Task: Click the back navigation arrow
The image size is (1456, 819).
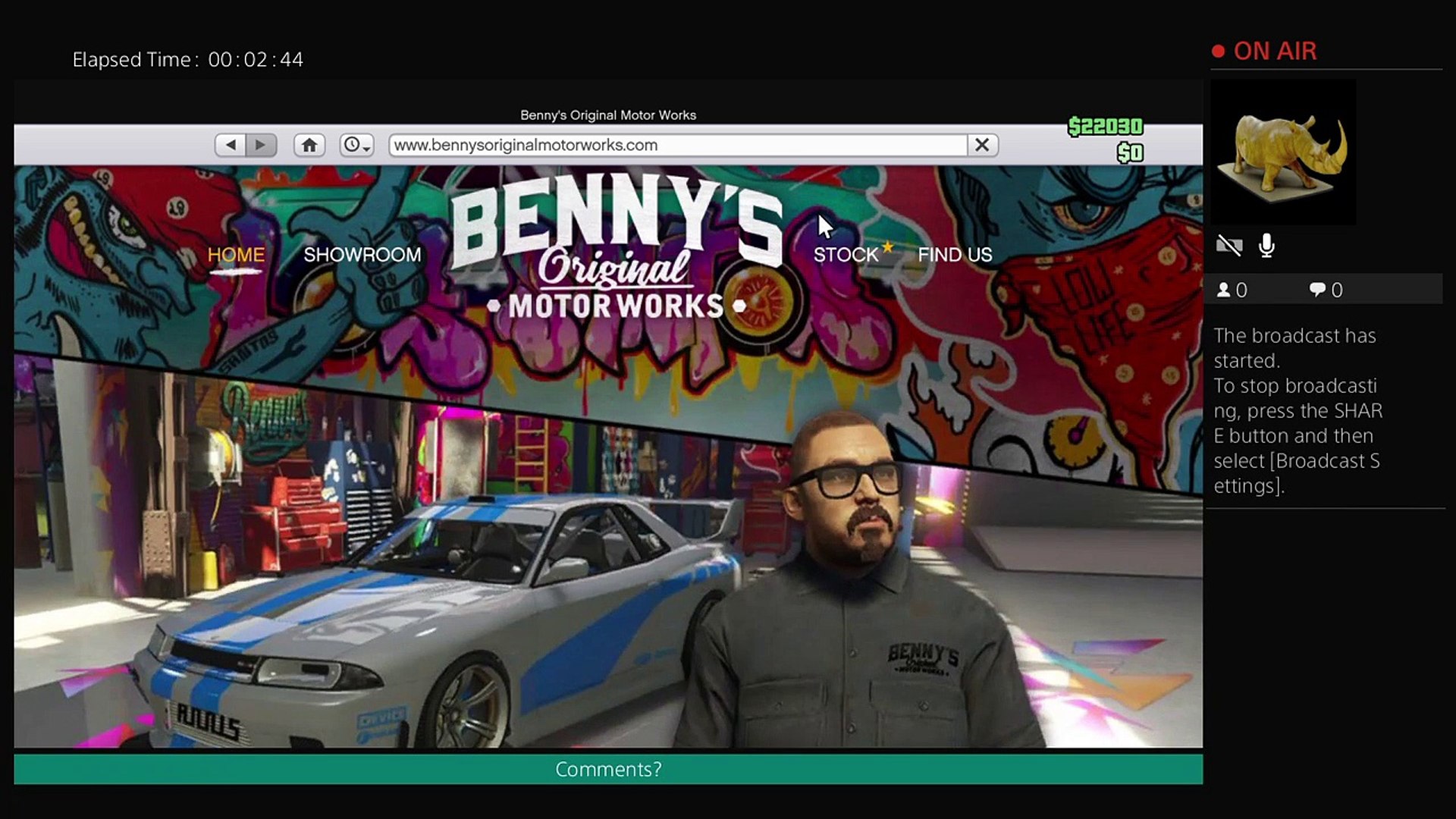Action: click(x=230, y=145)
